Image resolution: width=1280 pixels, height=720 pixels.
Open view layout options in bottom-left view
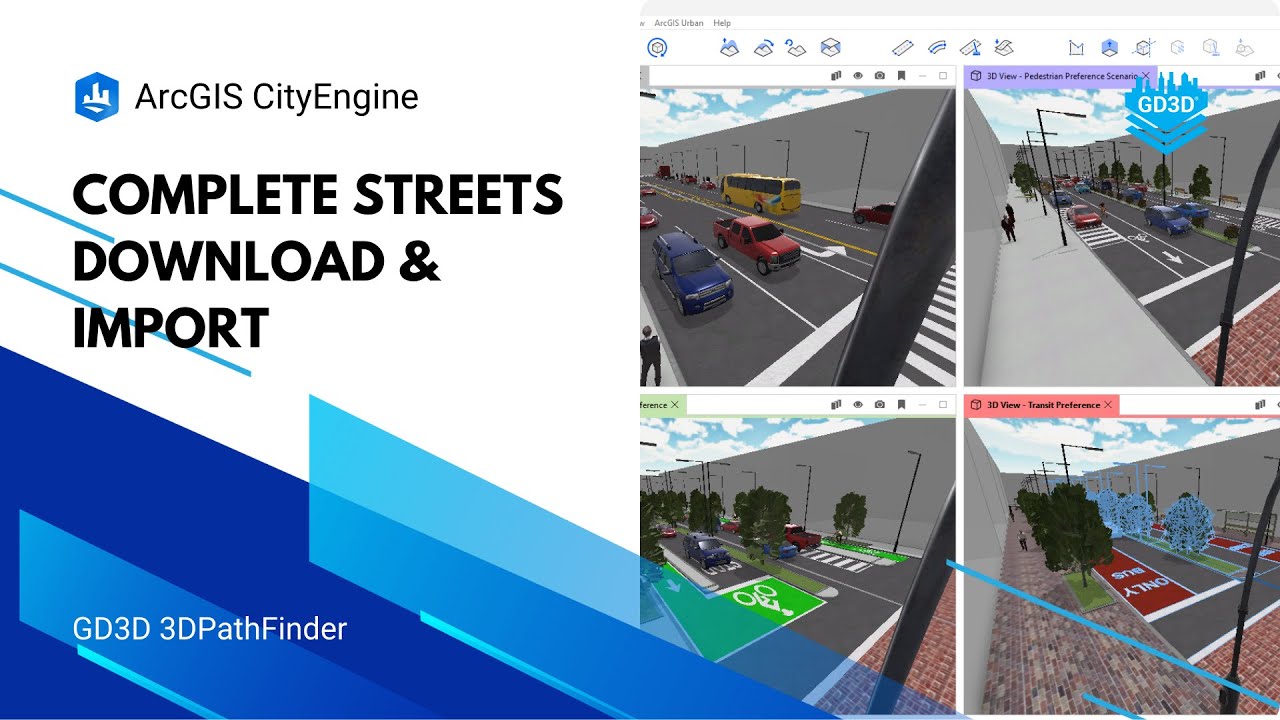tap(836, 405)
